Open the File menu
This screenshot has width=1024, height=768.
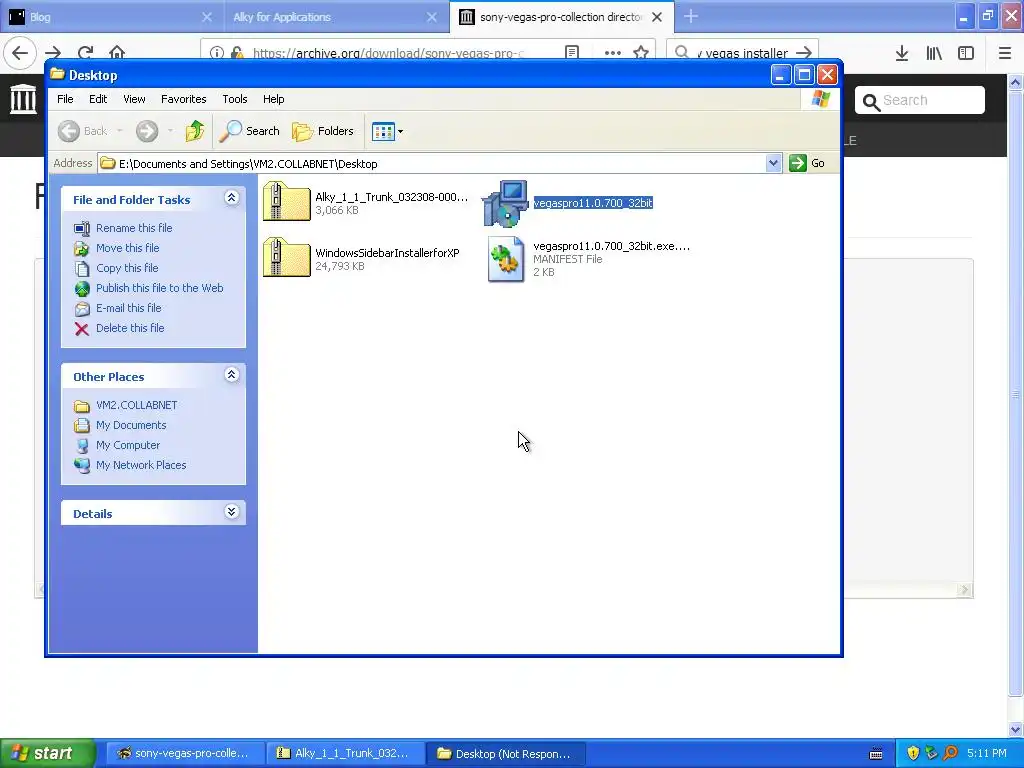click(x=65, y=99)
